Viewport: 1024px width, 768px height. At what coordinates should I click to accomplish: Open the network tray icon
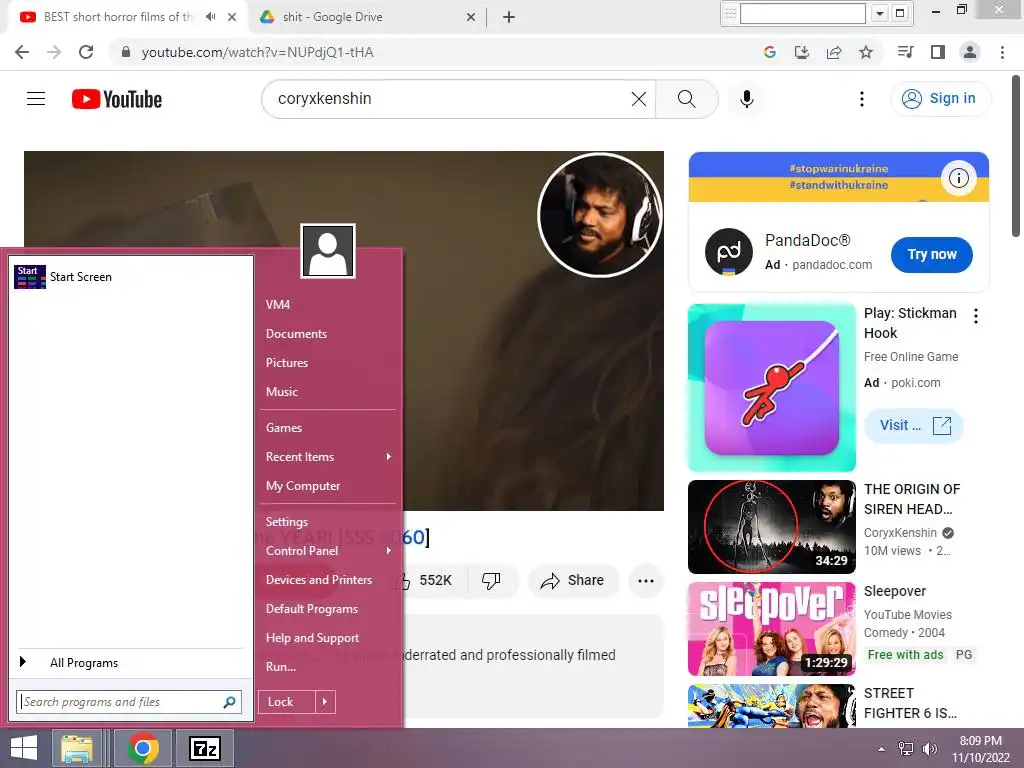point(905,749)
